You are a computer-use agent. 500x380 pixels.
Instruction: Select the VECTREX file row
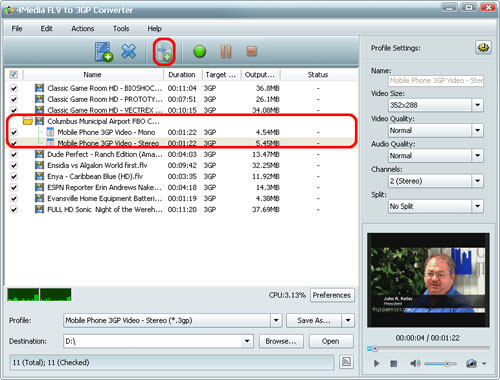click(182, 110)
